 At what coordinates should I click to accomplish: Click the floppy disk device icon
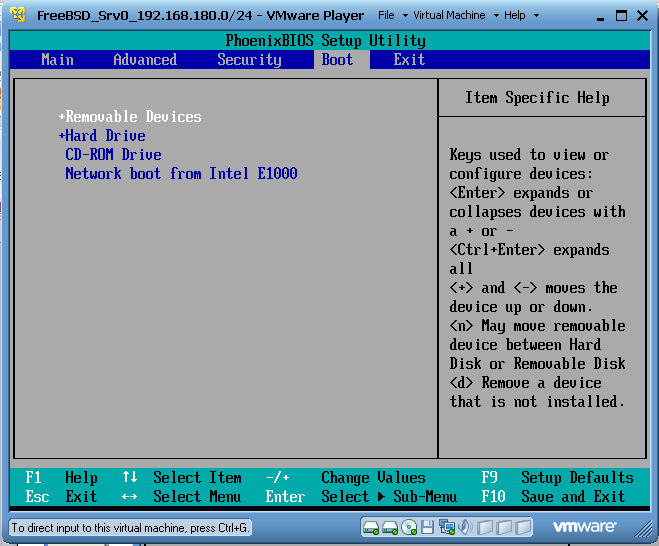(427, 527)
